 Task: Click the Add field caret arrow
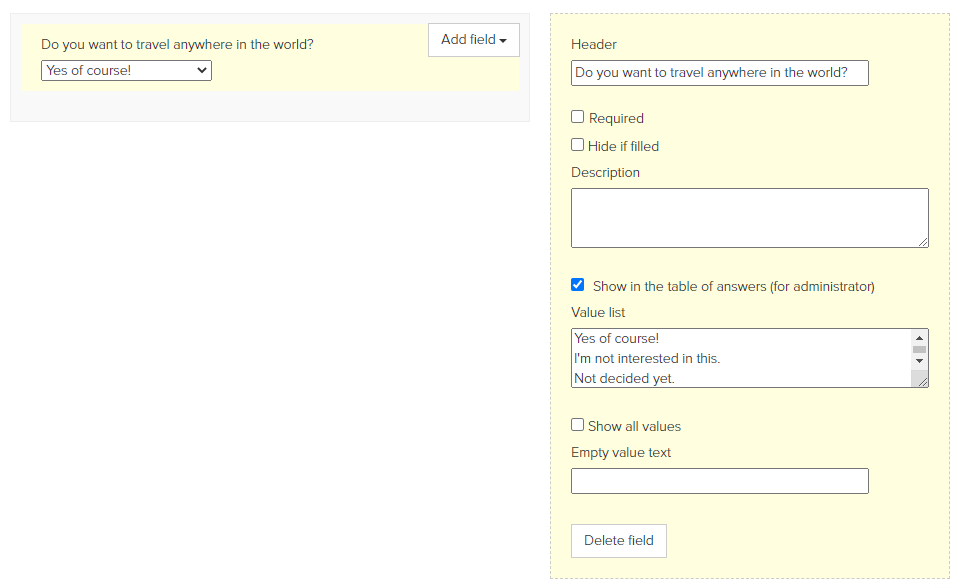tap(503, 40)
